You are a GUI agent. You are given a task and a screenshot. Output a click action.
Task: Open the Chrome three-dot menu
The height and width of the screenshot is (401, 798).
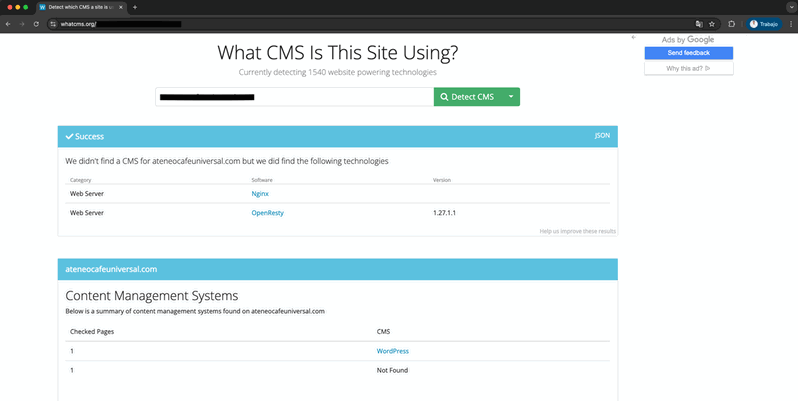click(791, 24)
